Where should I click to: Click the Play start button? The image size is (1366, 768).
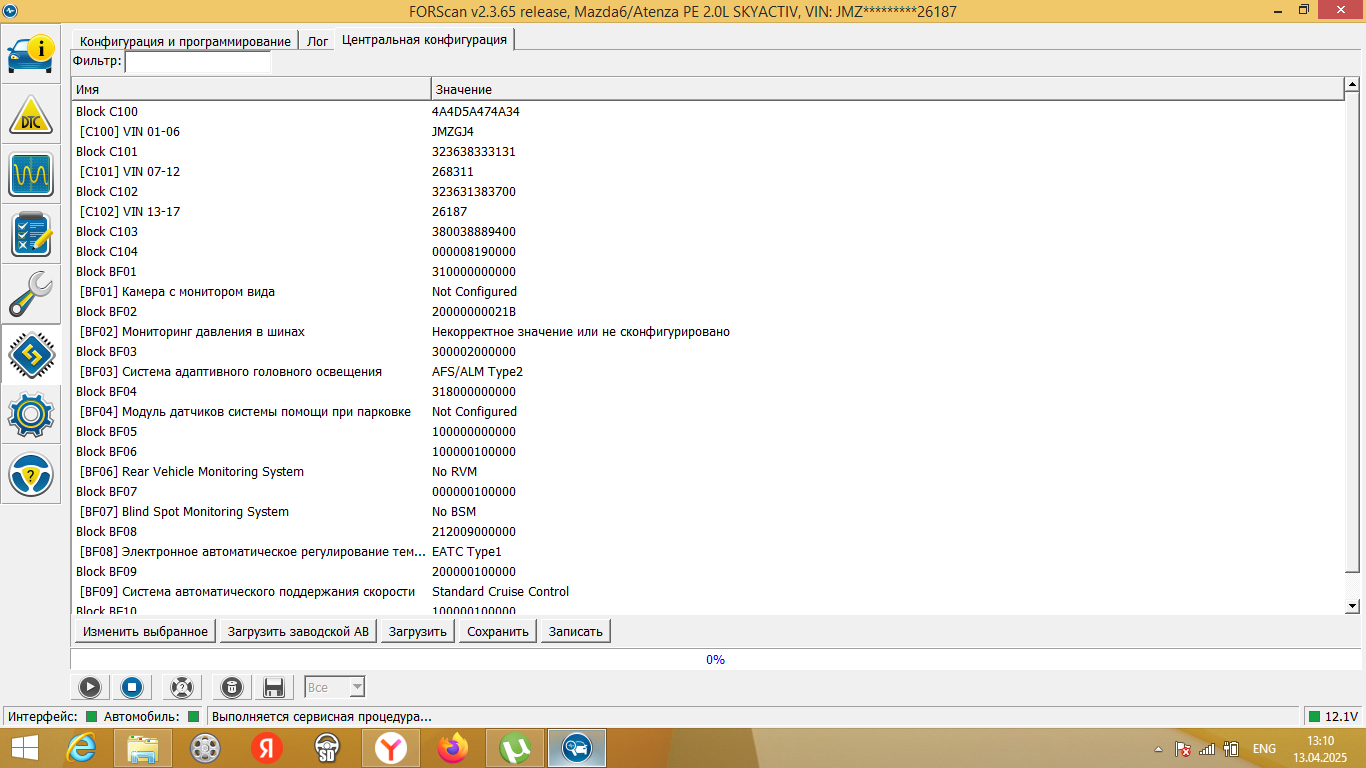pos(89,687)
